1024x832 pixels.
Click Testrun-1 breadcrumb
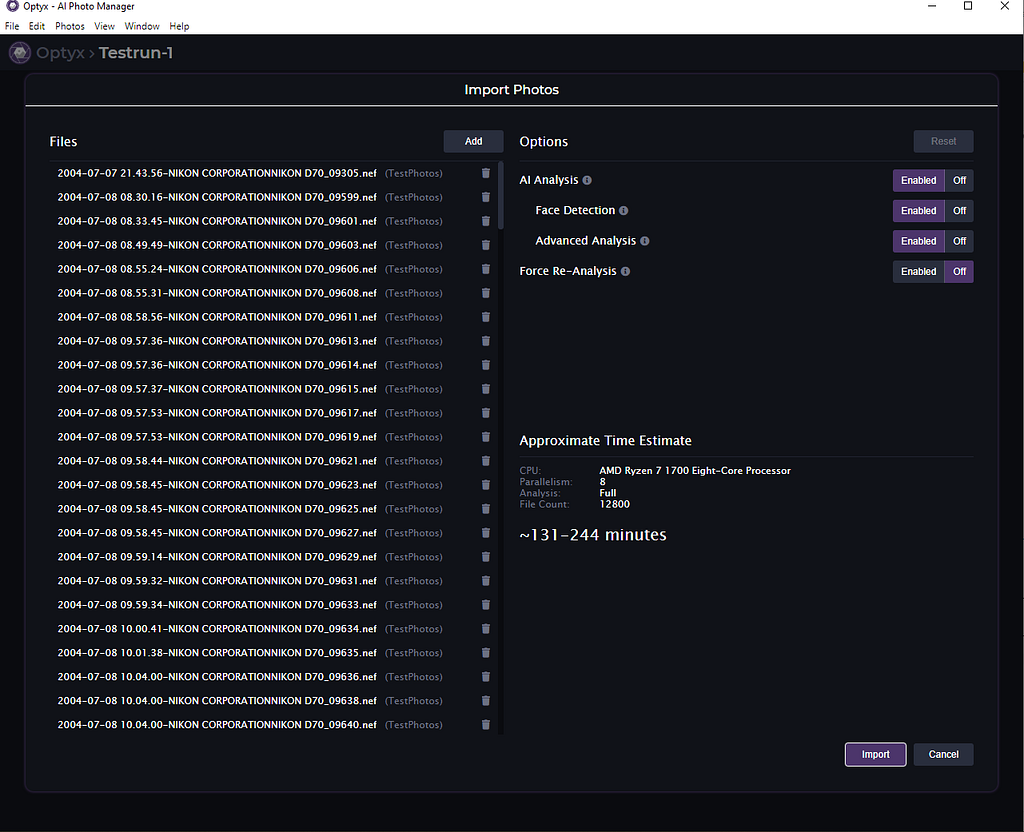136,53
